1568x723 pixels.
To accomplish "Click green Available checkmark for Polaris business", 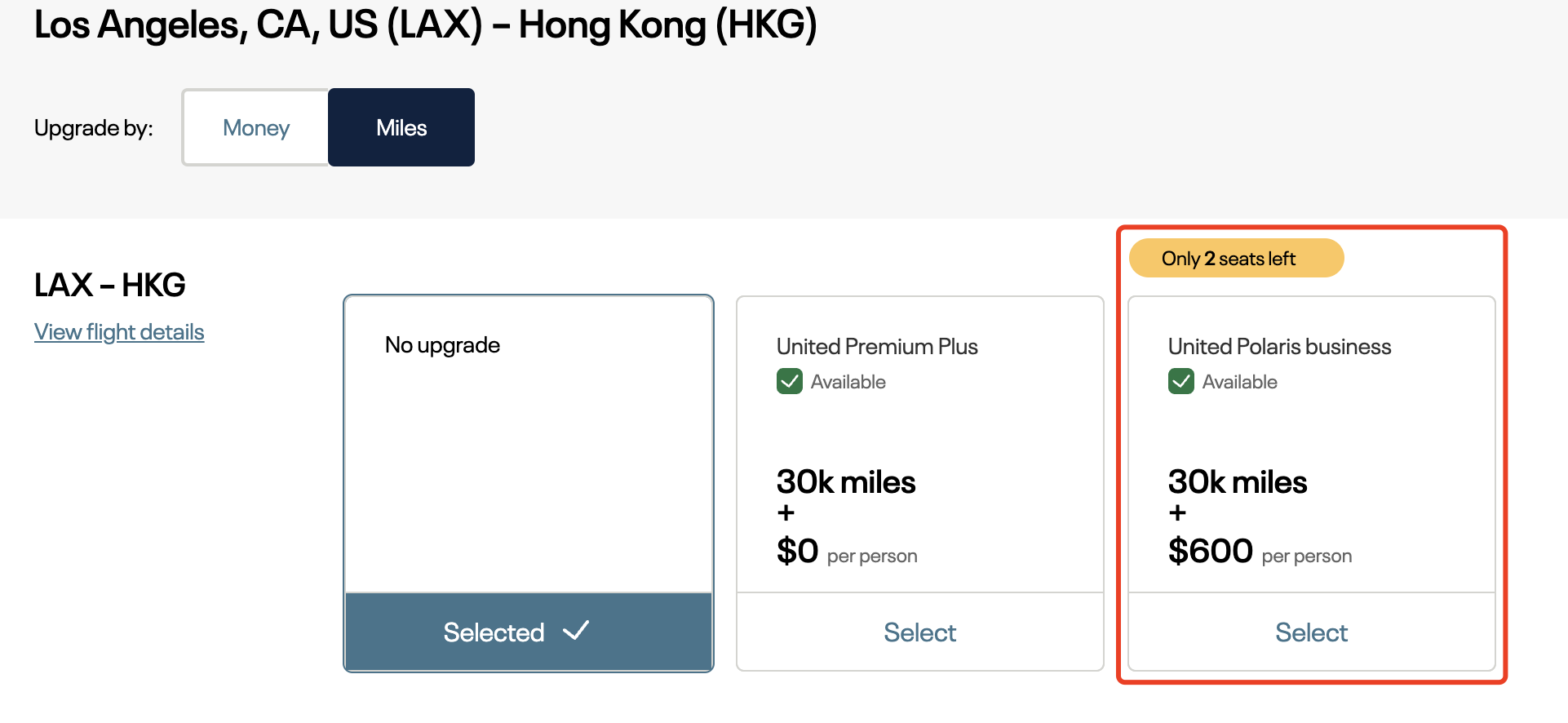I will click(x=1181, y=382).
